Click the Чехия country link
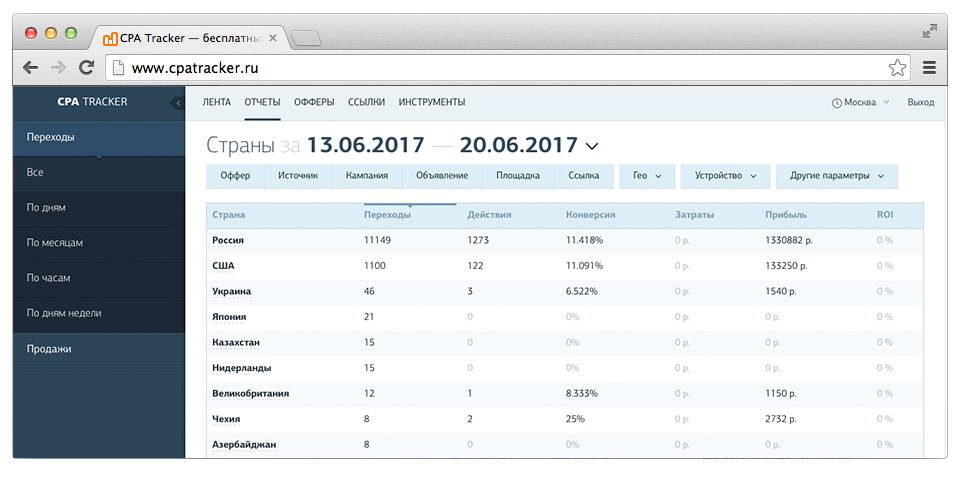 pyautogui.click(x=226, y=419)
